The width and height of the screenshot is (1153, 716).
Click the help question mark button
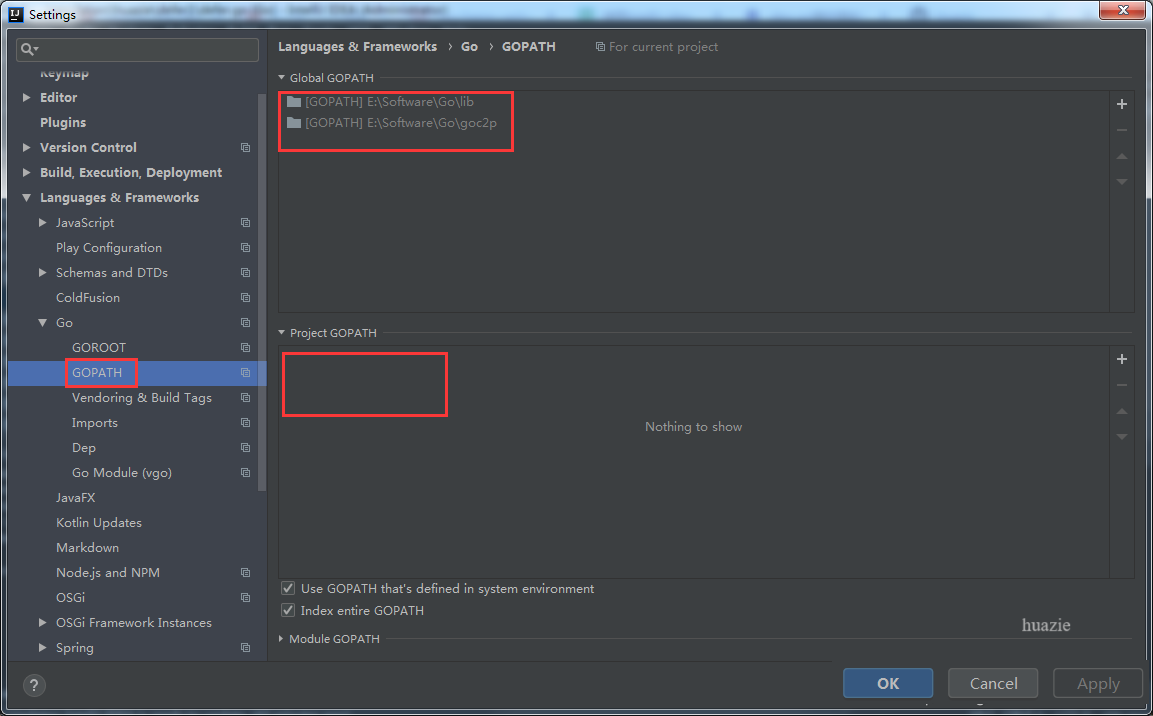(34, 685)
